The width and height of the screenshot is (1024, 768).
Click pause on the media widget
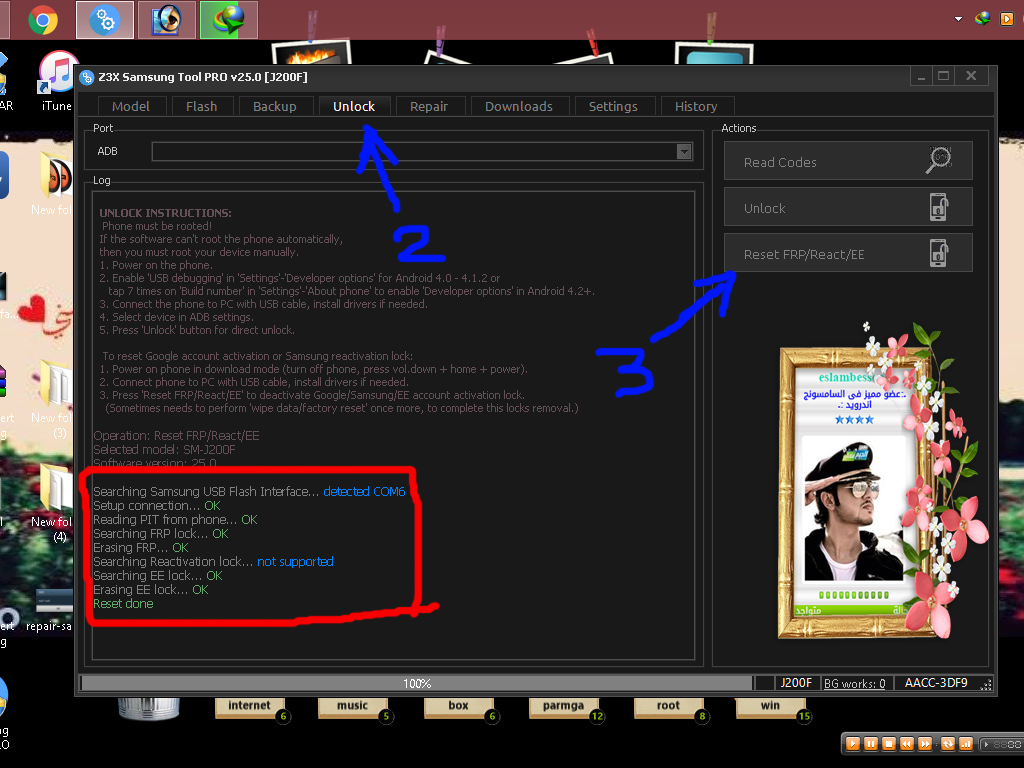coord(871,744)
